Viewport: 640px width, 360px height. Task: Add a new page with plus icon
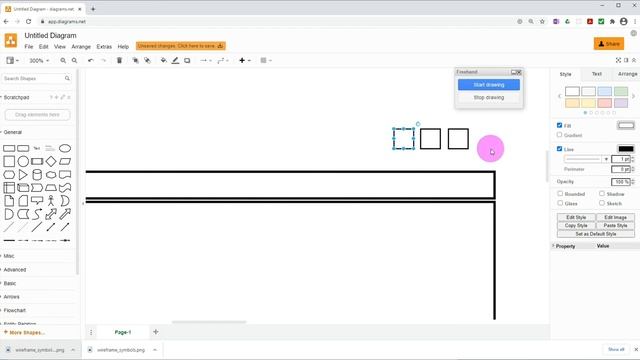pos(156,332)
